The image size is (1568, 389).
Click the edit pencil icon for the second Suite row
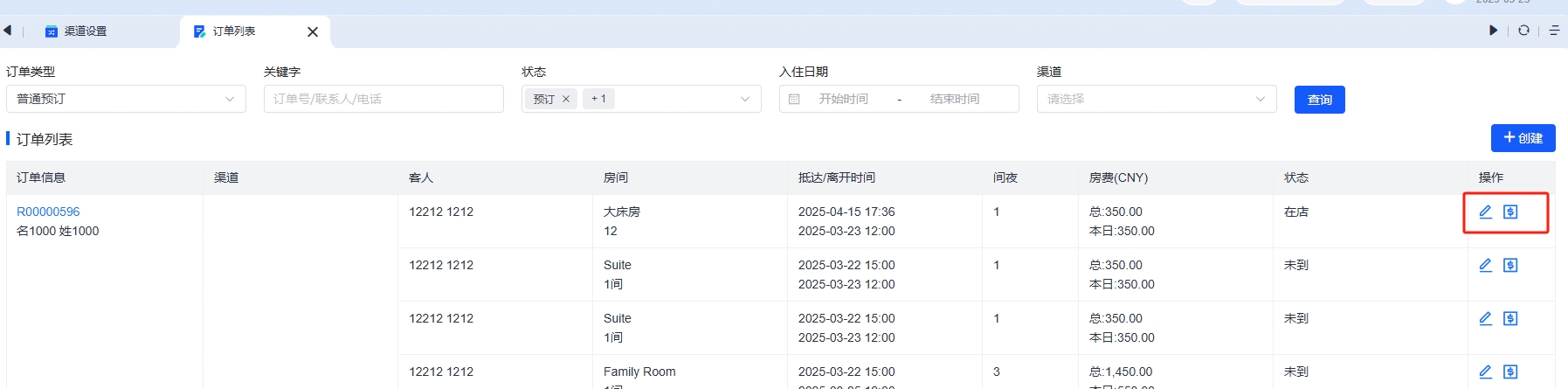tap(1485, 318)
